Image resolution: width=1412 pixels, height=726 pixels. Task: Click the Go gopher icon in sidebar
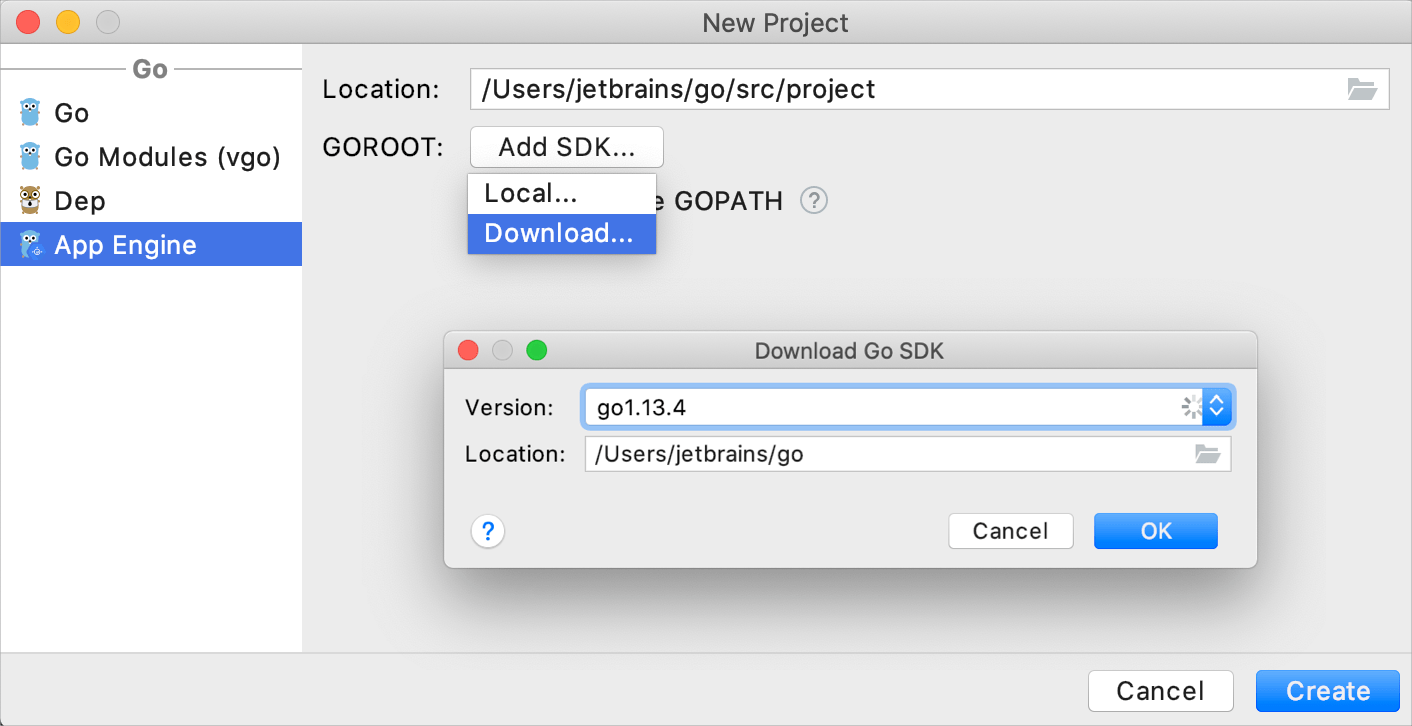pyautogui.click(x=31, y=113)
